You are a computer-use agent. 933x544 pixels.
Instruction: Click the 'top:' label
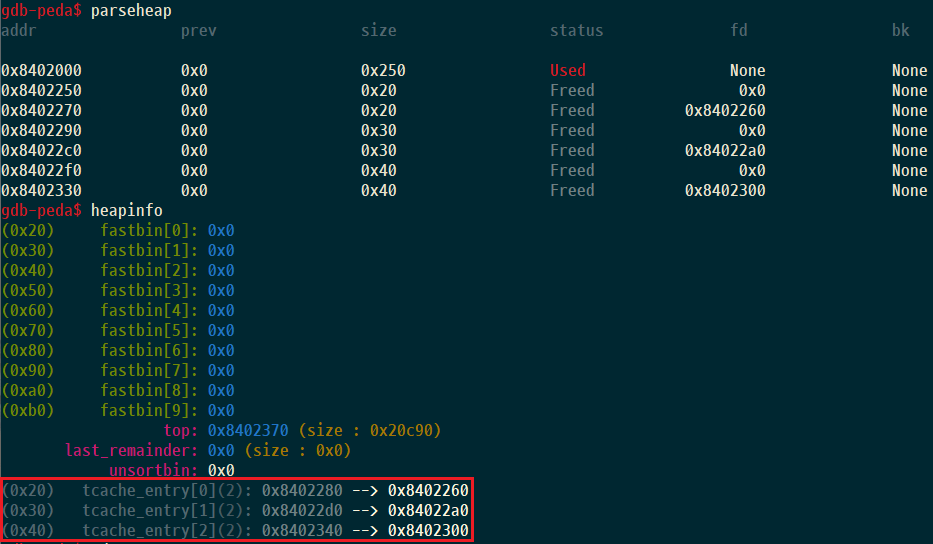pos(181,431)
